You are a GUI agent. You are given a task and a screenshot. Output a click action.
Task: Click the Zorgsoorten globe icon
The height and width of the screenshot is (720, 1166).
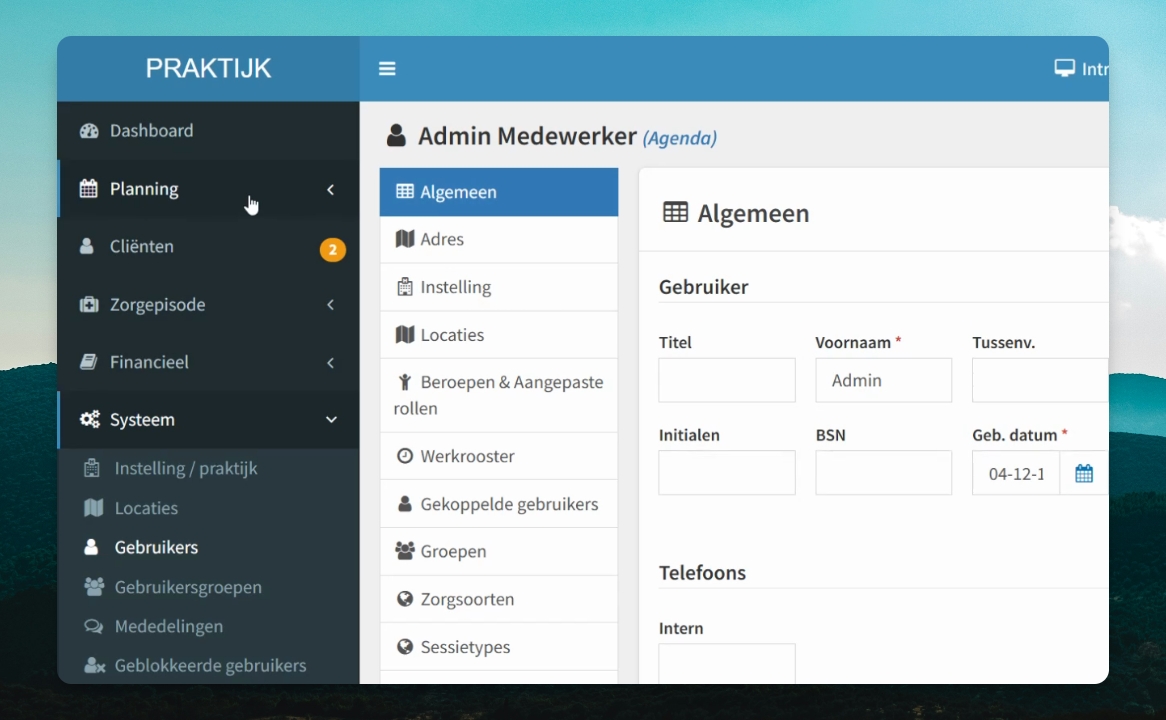[405, 599]
